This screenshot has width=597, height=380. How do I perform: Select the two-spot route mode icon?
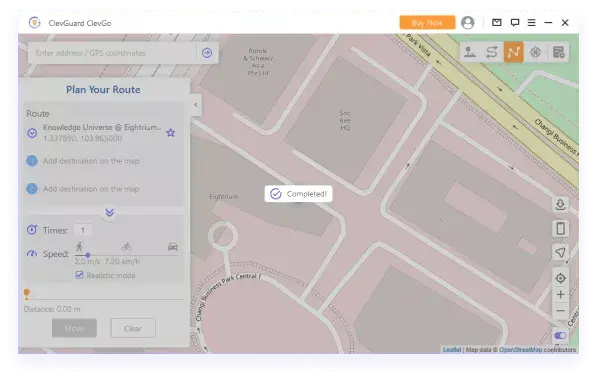(x=492, y=52)
